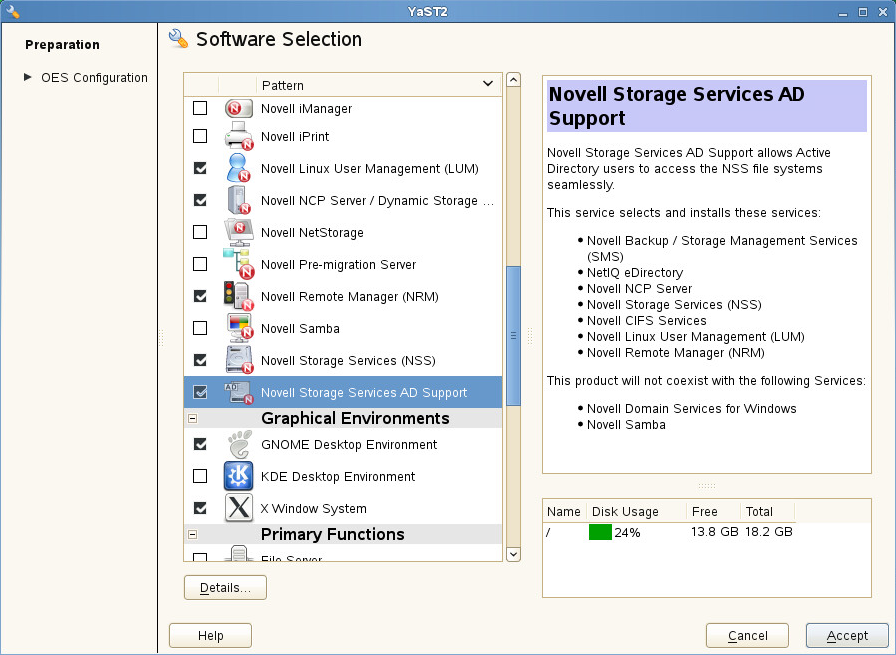896x655 pixels.
Task: Click the pattern list scrollbar down arrow
Action: 513,554
